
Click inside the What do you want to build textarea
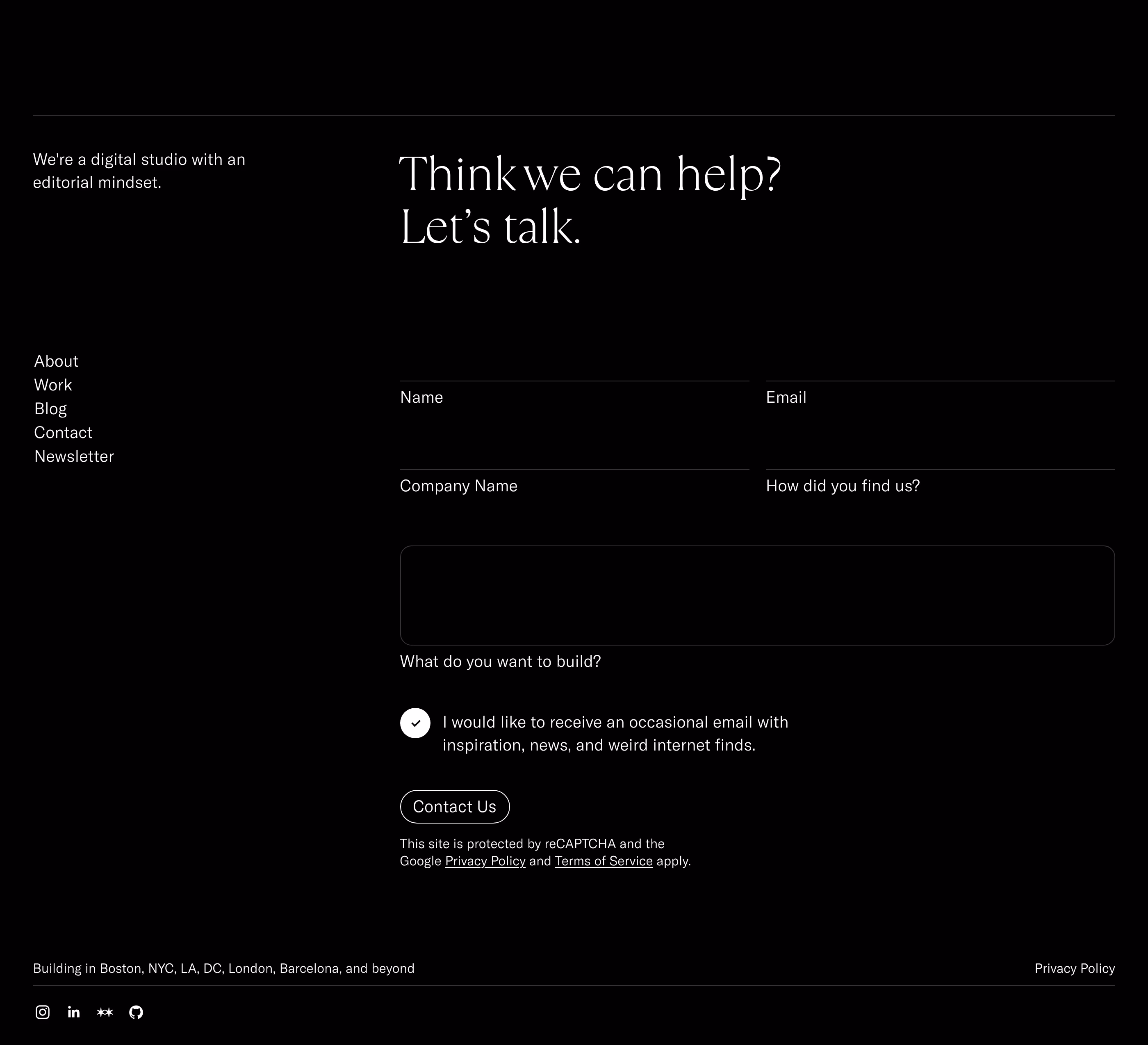coord(757,595)
